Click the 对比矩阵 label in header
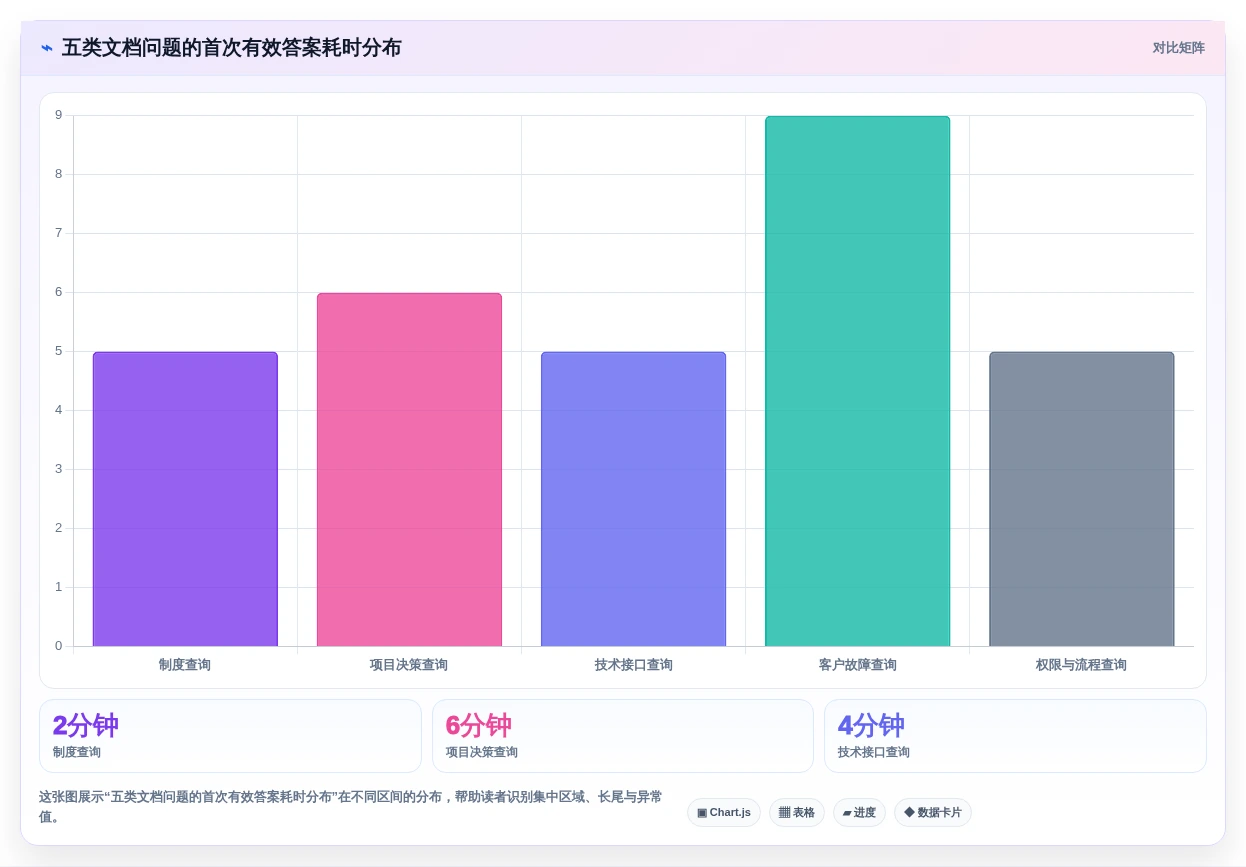The image size is (1246, 867). (1178, 48)
